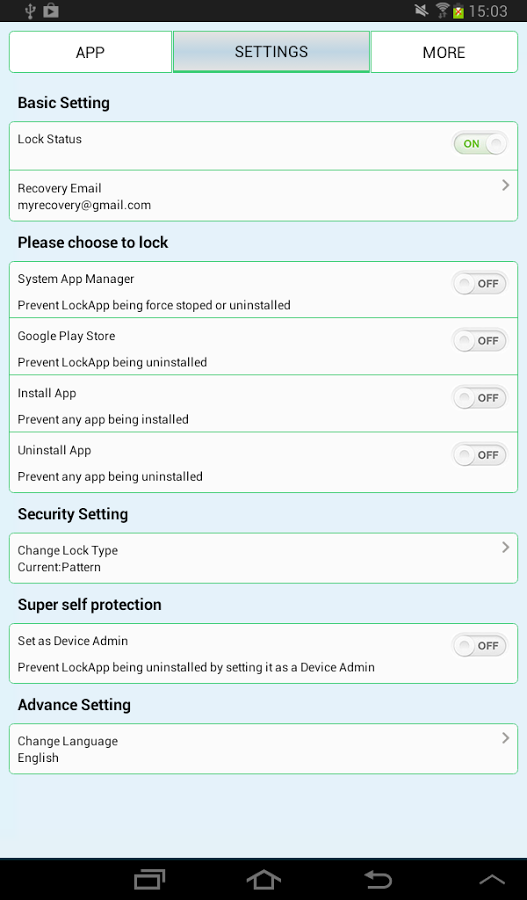Viewport: 527px width, 900px height.
Task: Enable the System App Manager lock toggle
Action: click(480, 284)
